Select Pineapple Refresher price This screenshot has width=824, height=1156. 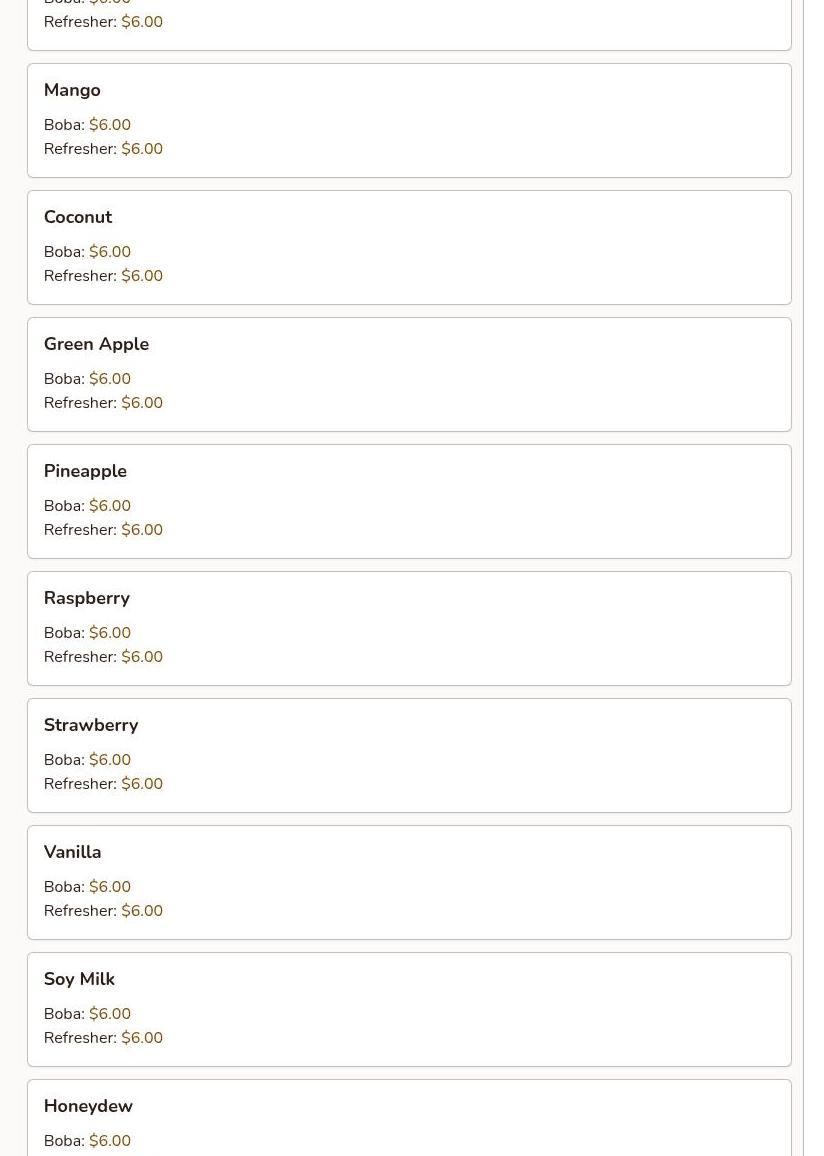[142, 529]
